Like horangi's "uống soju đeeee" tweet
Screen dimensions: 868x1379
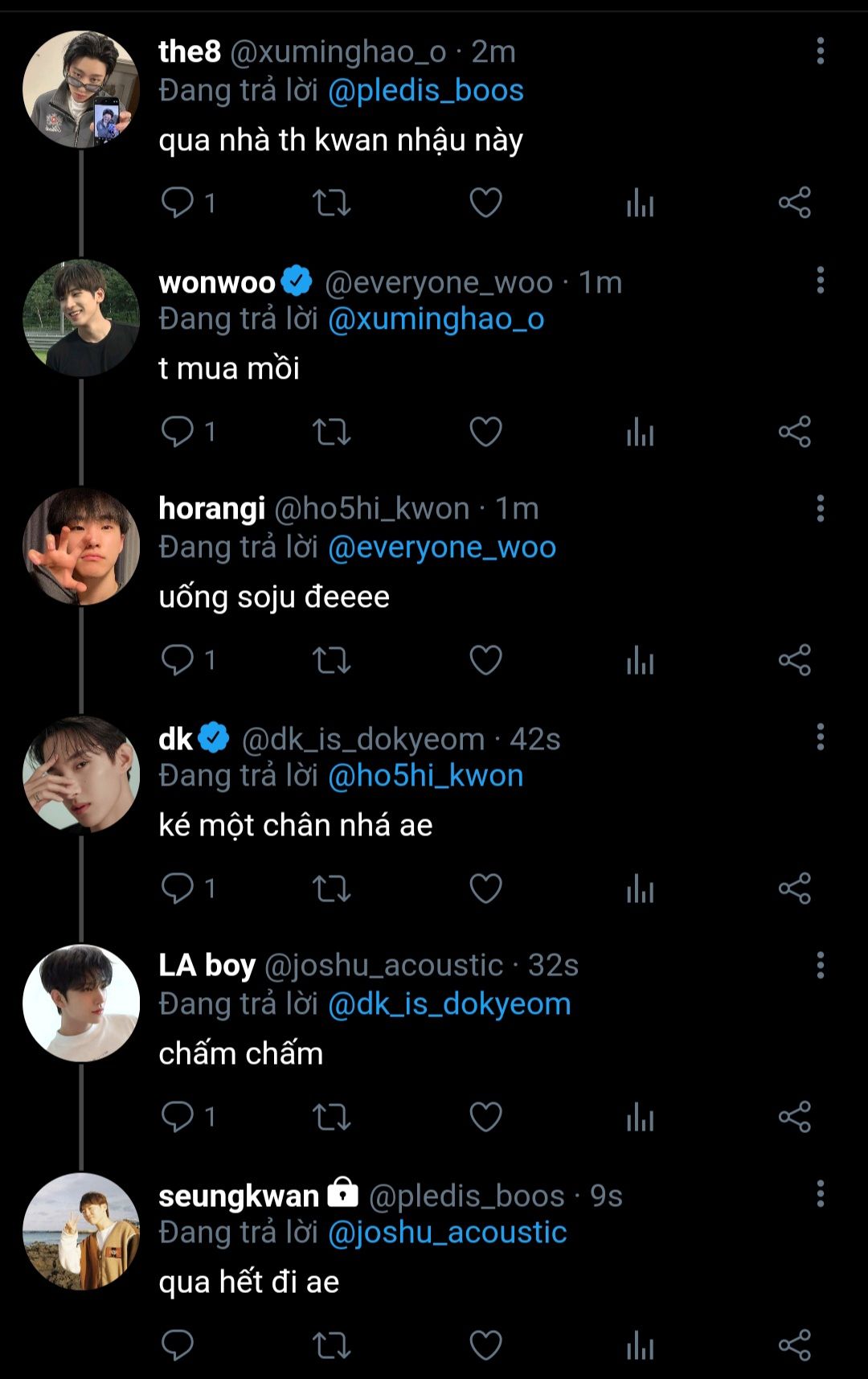tap(485, 660)
